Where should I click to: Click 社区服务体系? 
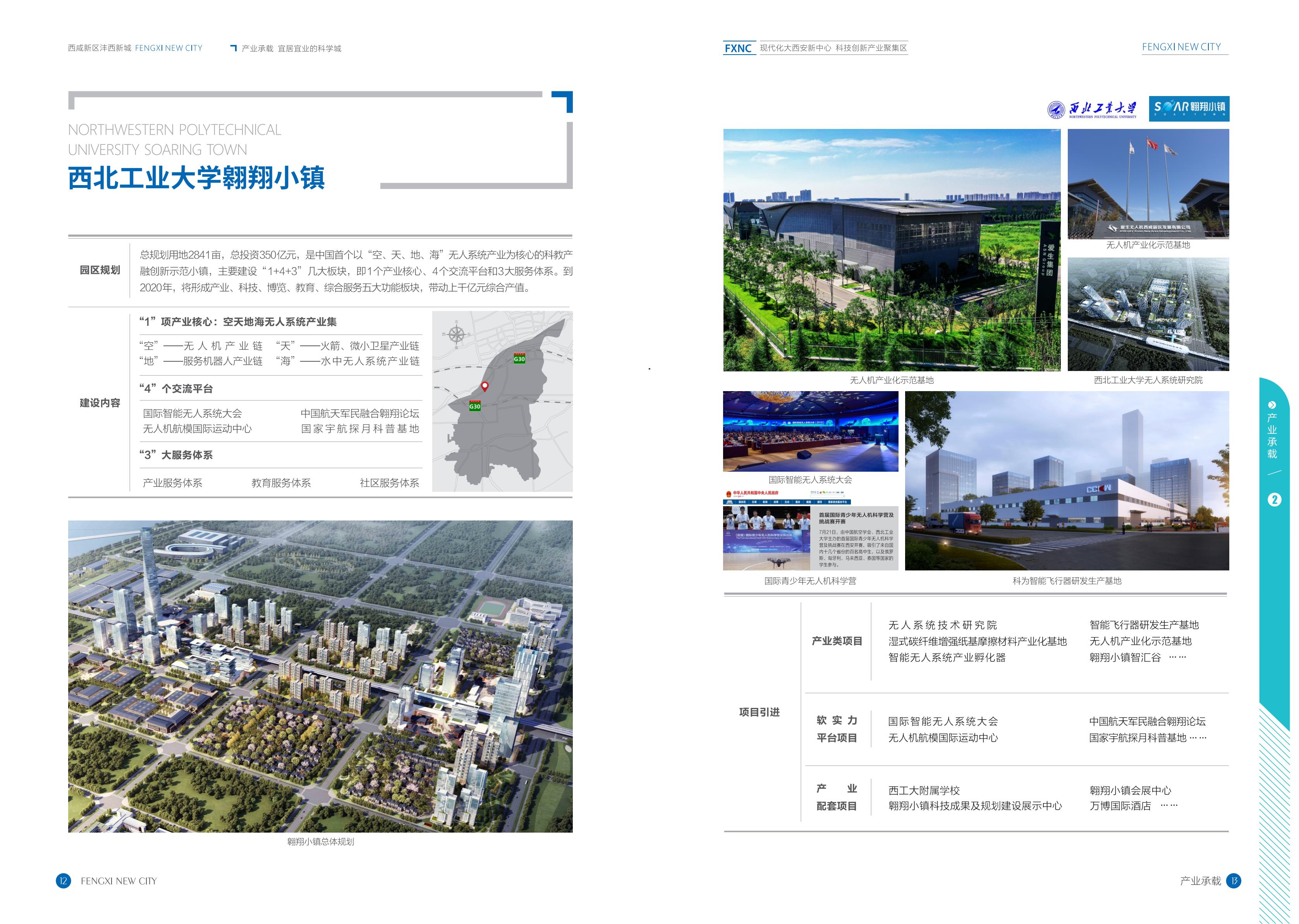pyautogui.click(x=389, y=483)
